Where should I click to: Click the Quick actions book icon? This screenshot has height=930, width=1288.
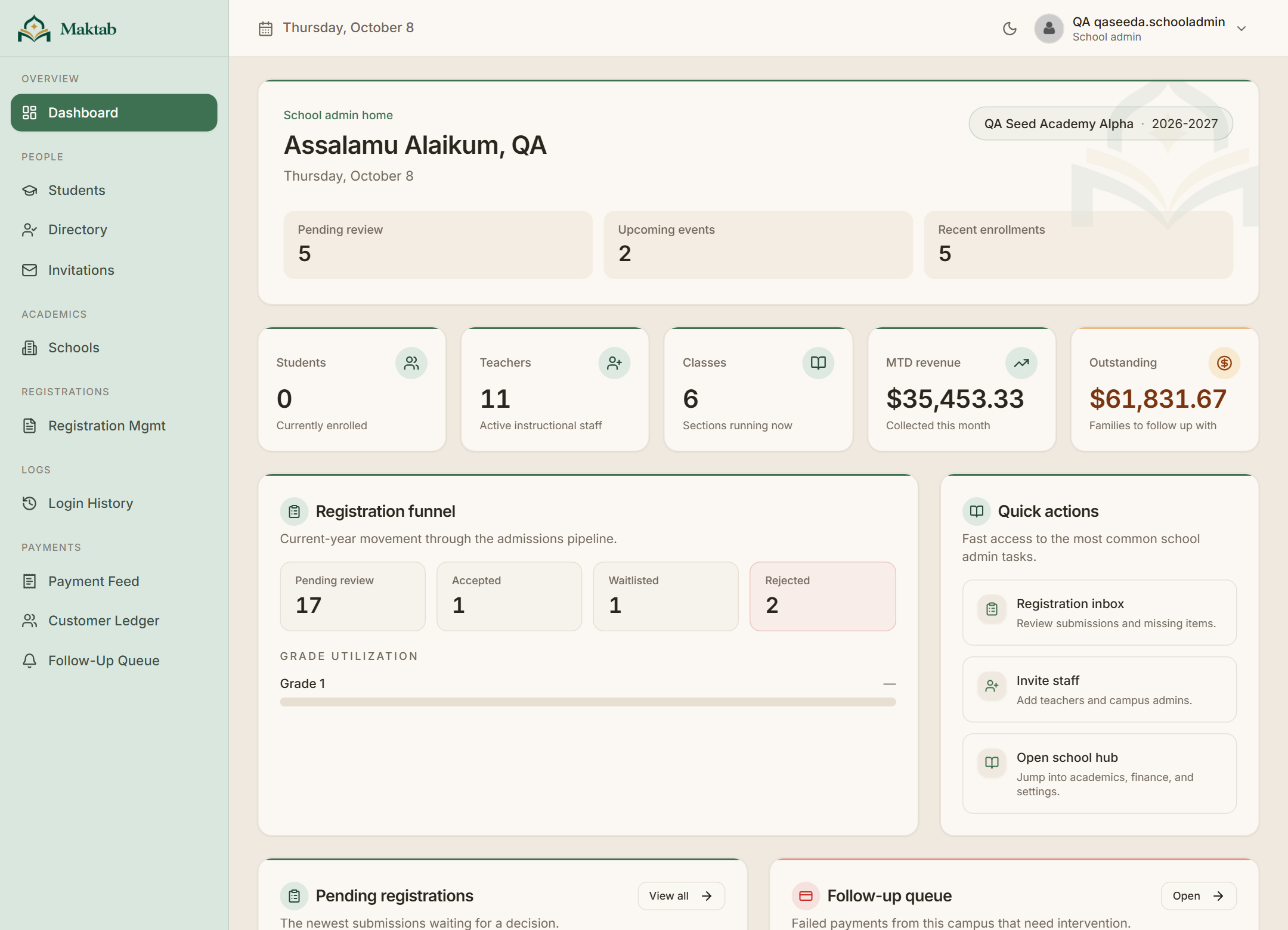tap(976, 511)
